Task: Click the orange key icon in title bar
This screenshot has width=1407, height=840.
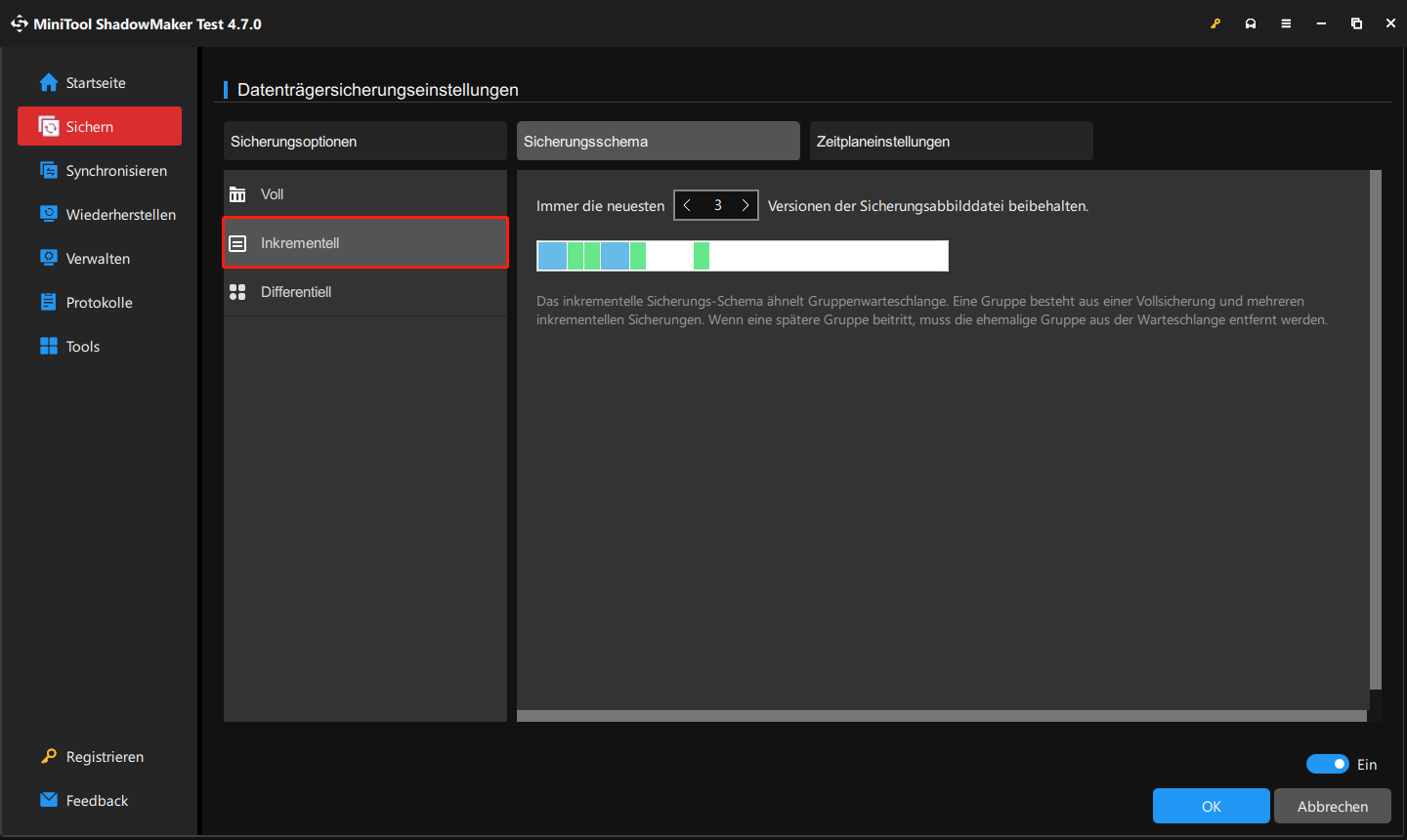Action: point(1215,23)
